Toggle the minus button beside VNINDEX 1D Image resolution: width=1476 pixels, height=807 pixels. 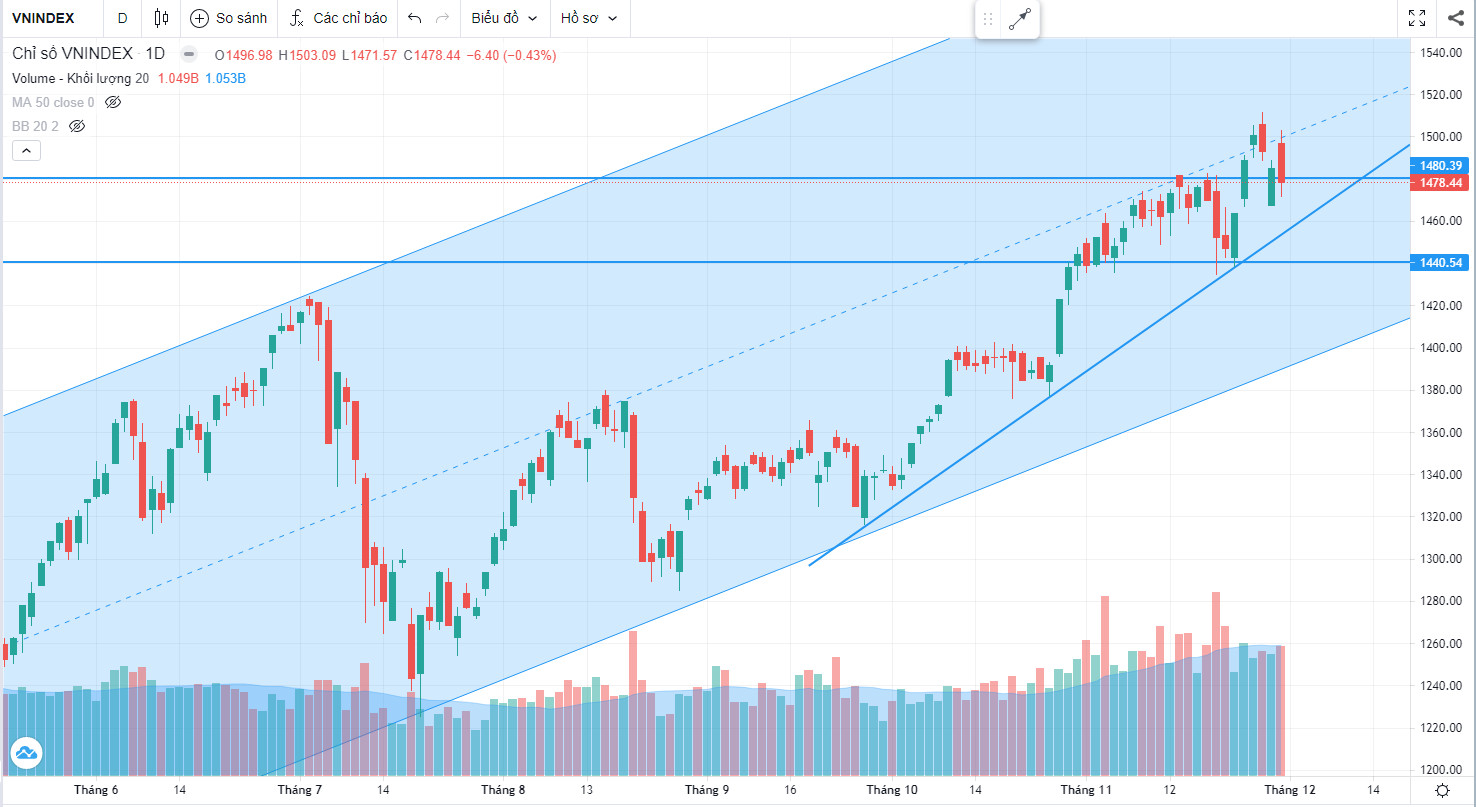coord(188,55)
